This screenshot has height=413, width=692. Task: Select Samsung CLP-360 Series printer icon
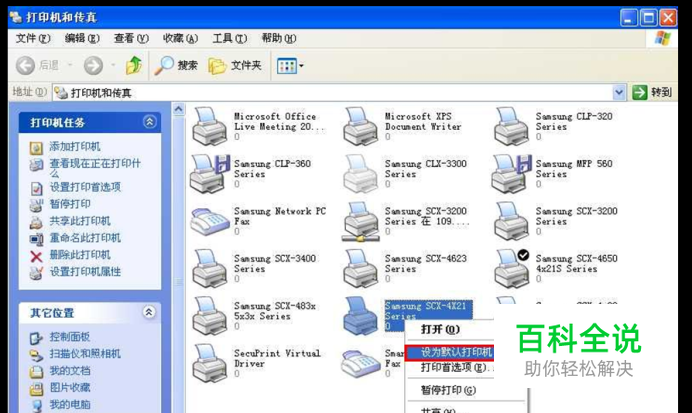click(210, 174)
